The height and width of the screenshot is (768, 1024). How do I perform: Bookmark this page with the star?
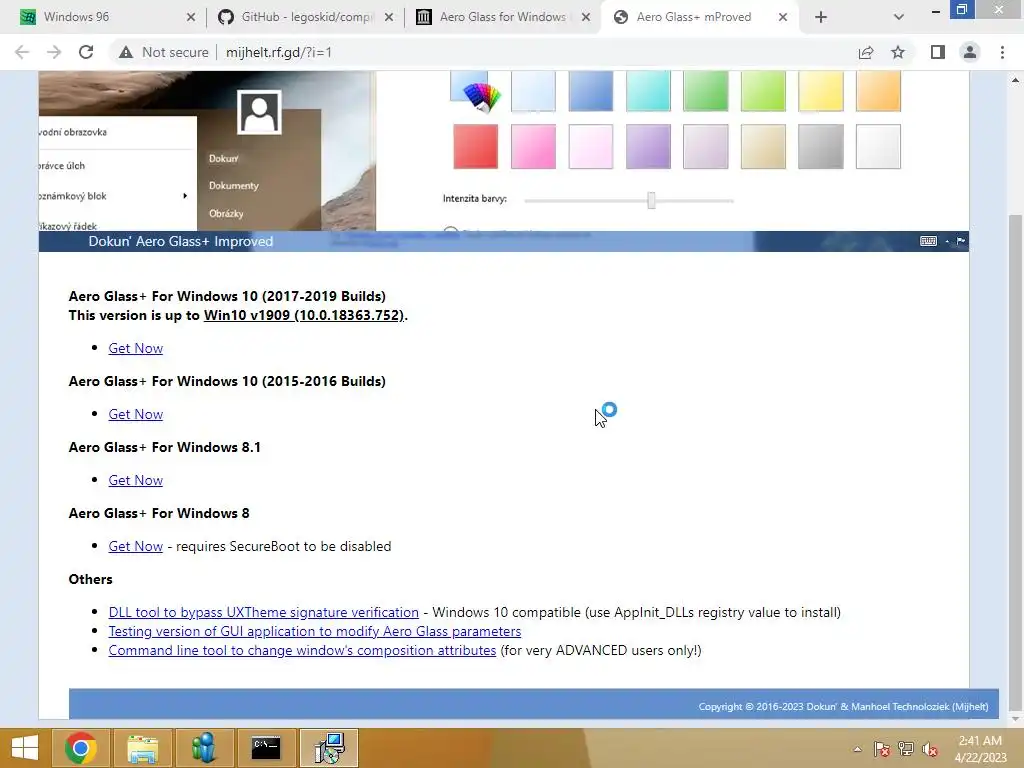click(898, 52)
